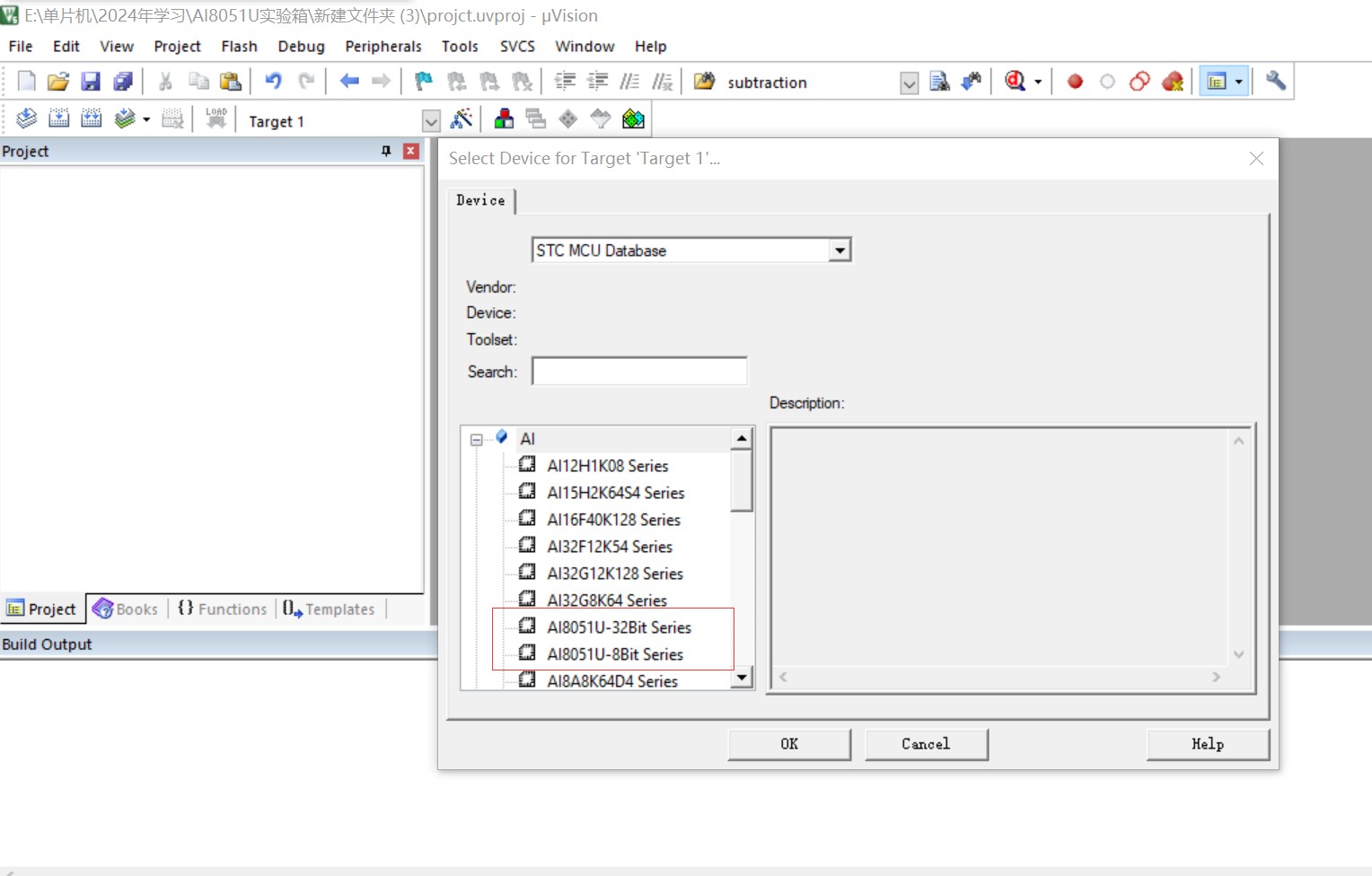Image resolution: width=1372 pixels, height=876 pixels.
Task: Select AI8051U-8Bit Series device
Action: pyautogui.click(x=615, y=654)
